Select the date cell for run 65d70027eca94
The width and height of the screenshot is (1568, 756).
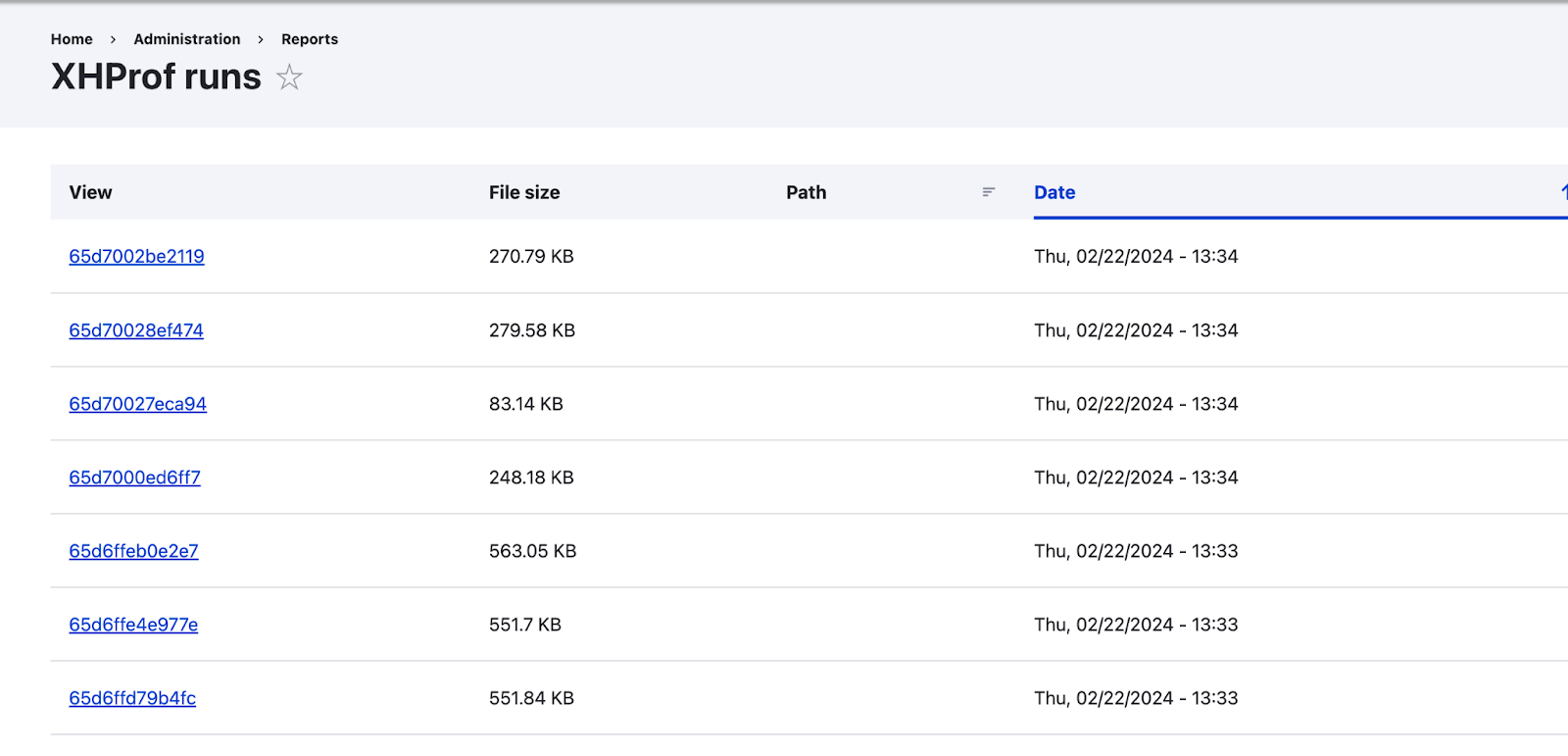[x=1136, y=404]
